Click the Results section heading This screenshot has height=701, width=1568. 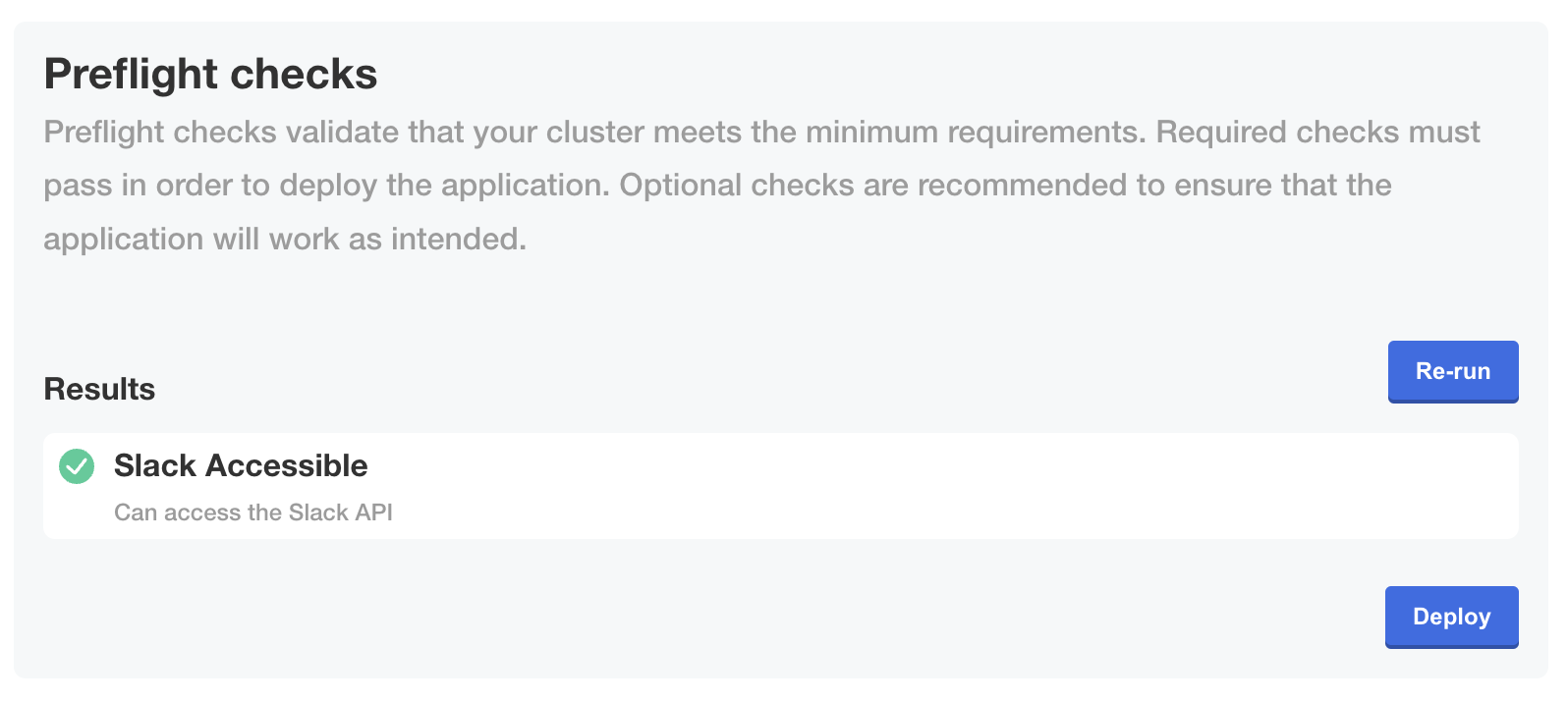(98, 389)
